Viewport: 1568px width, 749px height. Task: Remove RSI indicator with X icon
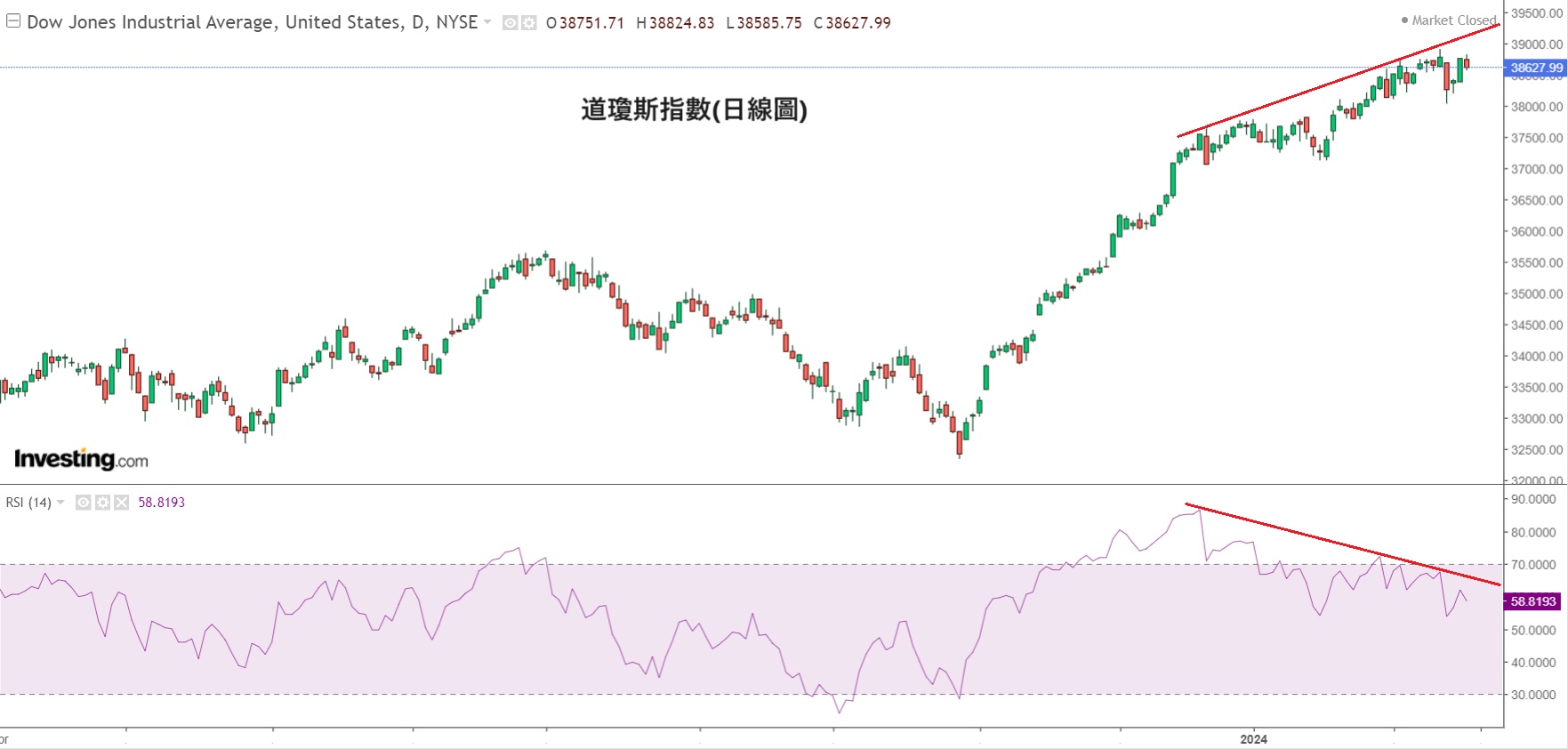pos(122,503)
